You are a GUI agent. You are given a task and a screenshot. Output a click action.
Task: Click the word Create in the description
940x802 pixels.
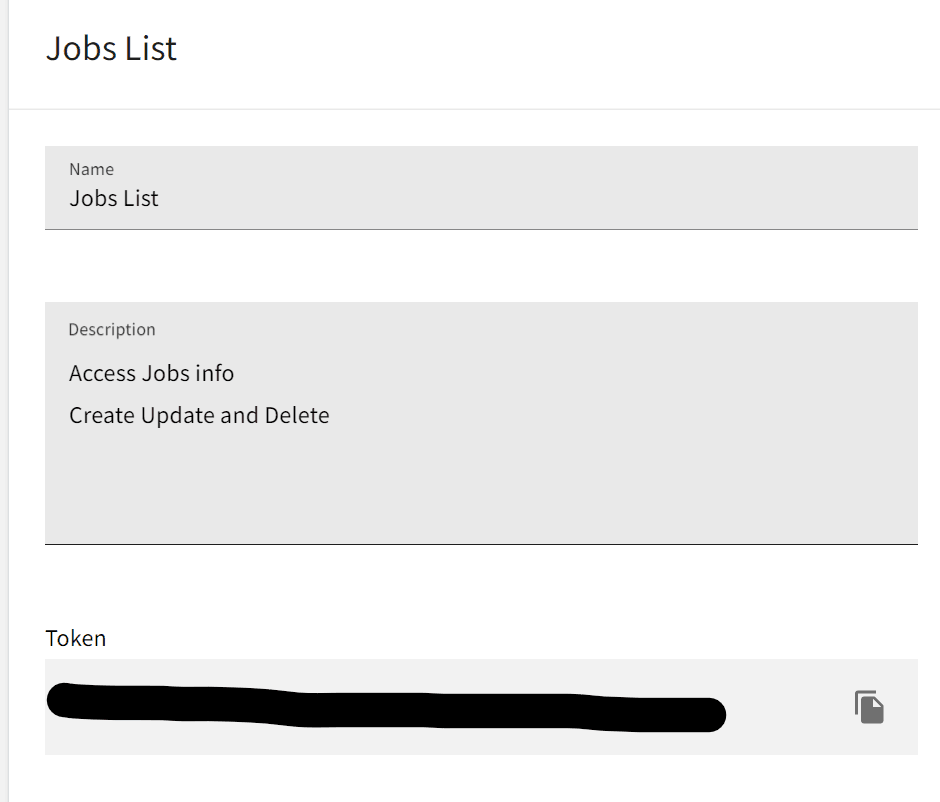[101, 415]
